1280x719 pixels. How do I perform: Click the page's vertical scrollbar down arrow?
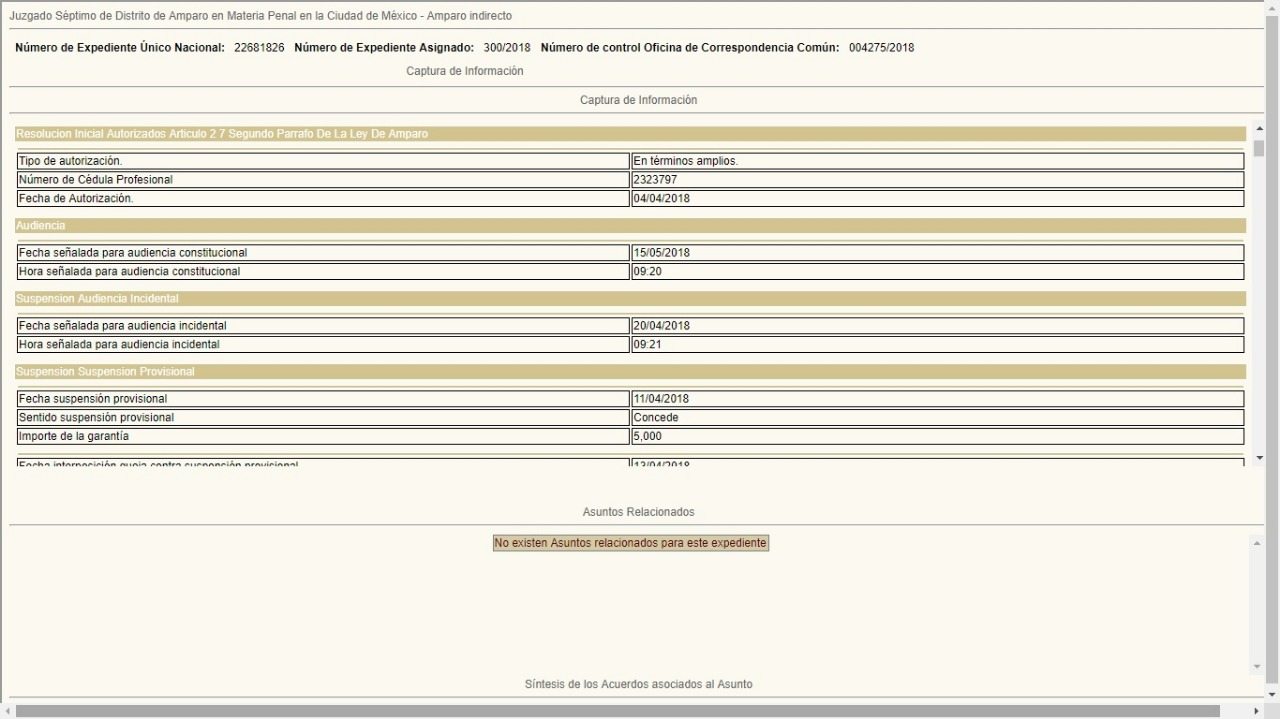click(1272, 694)
